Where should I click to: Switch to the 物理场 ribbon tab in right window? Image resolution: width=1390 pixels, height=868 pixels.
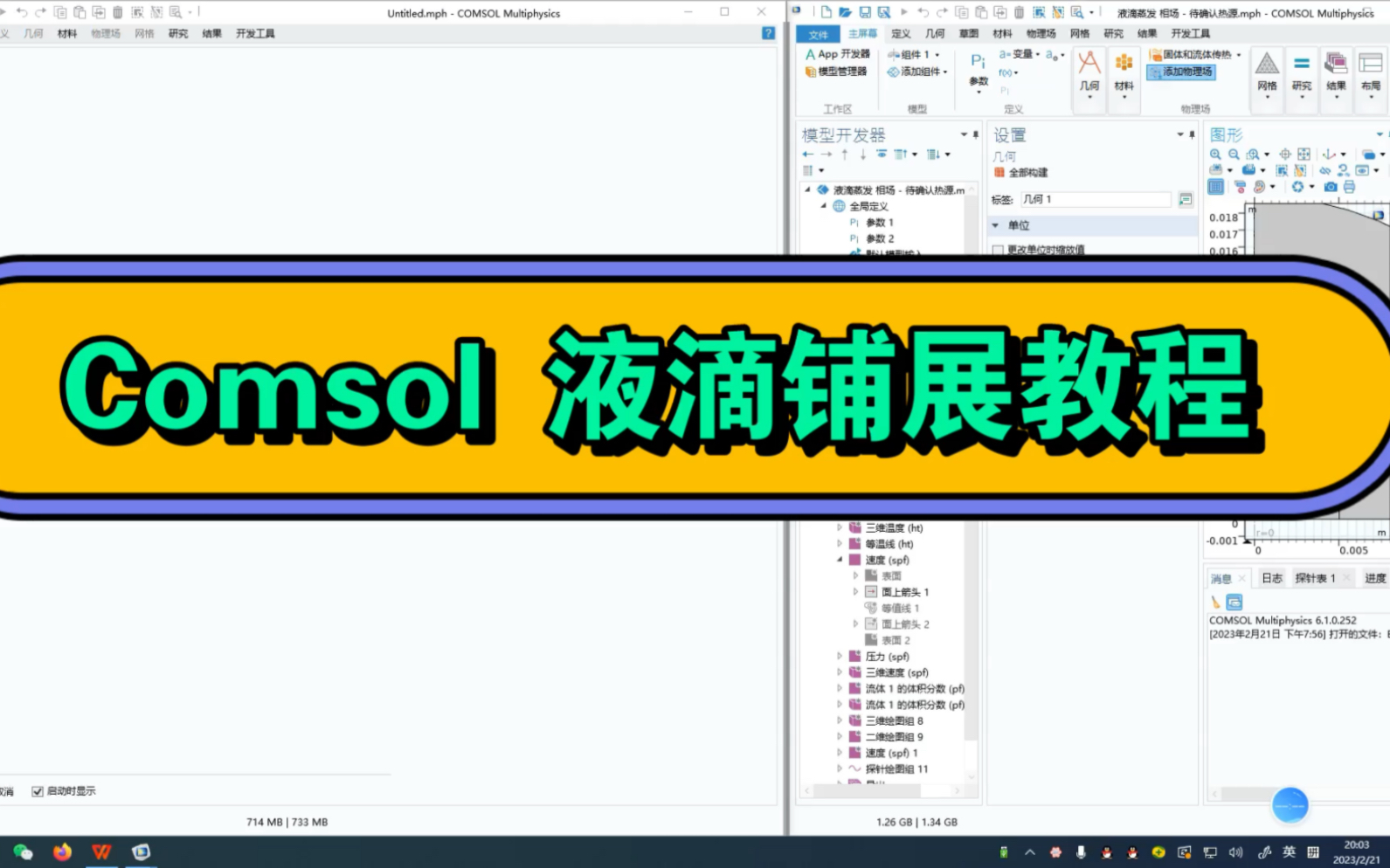(x=1041, y=34)
